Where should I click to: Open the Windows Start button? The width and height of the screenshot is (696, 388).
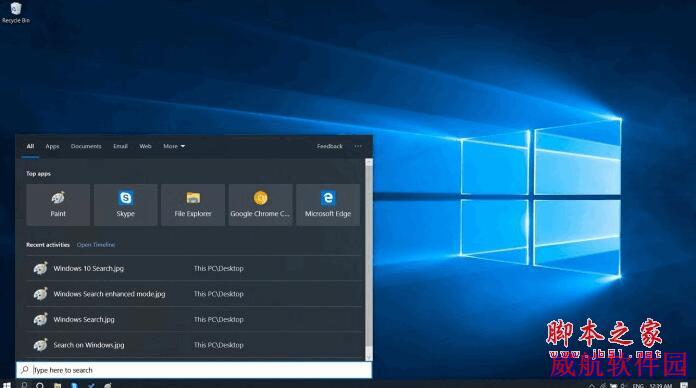coord(7,385)
